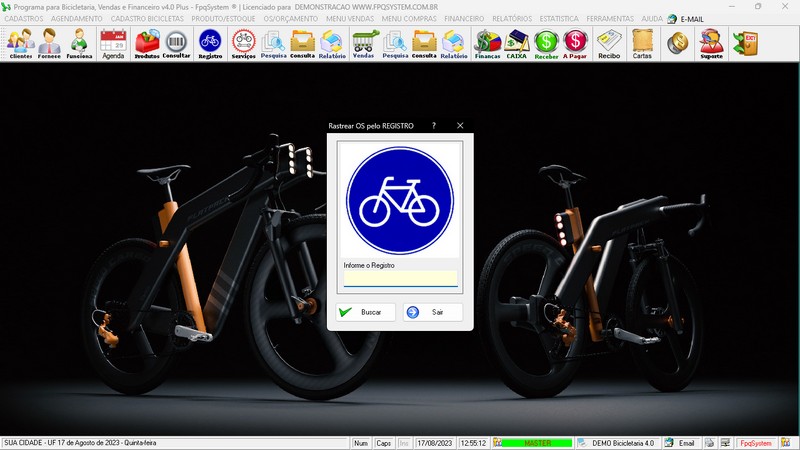Open the CAIXA cash book icon
The width and height of the screenshot is (800, 450).
point(516,44)
